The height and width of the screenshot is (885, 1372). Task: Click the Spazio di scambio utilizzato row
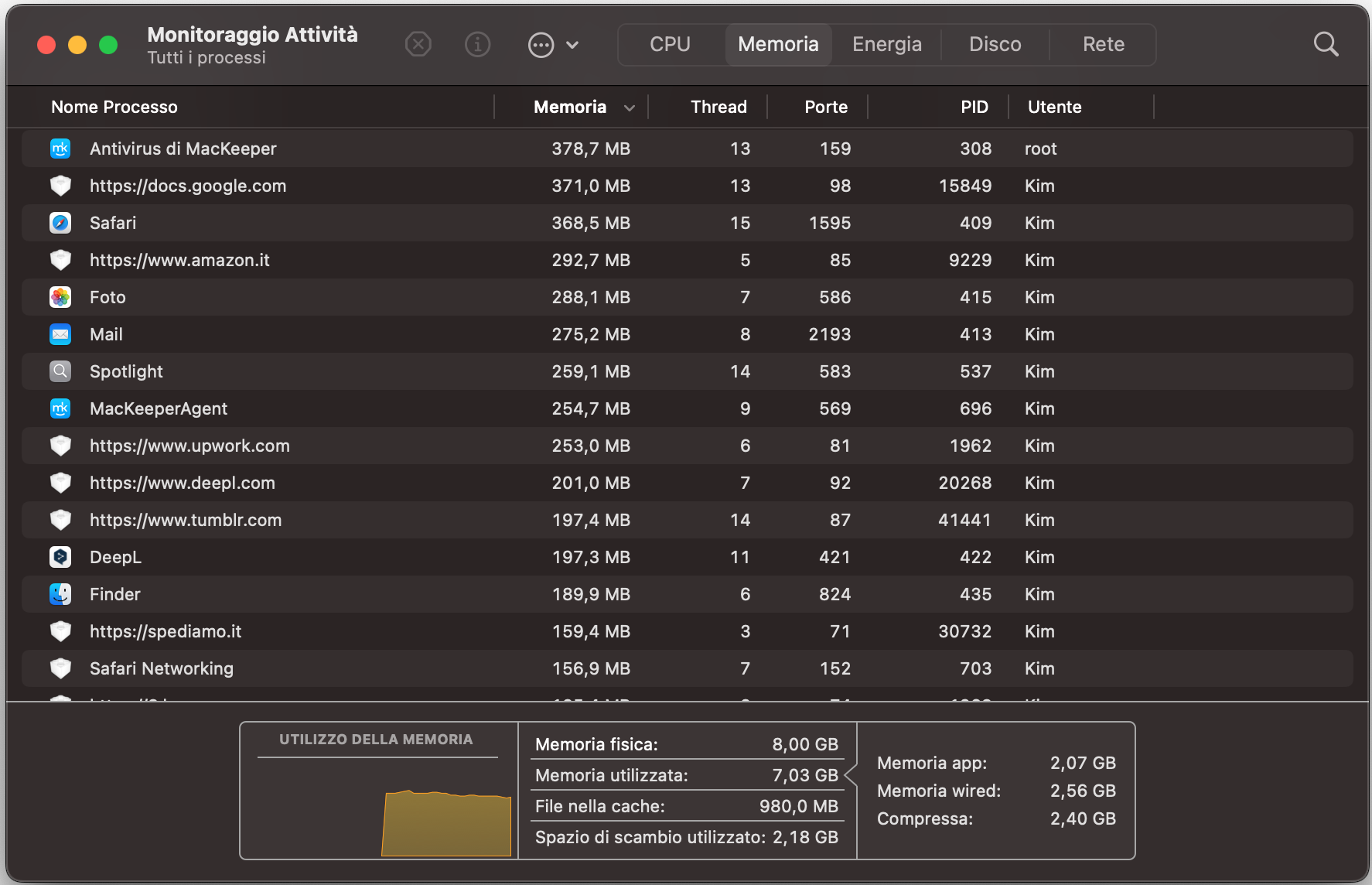click(x=687, y=837)
